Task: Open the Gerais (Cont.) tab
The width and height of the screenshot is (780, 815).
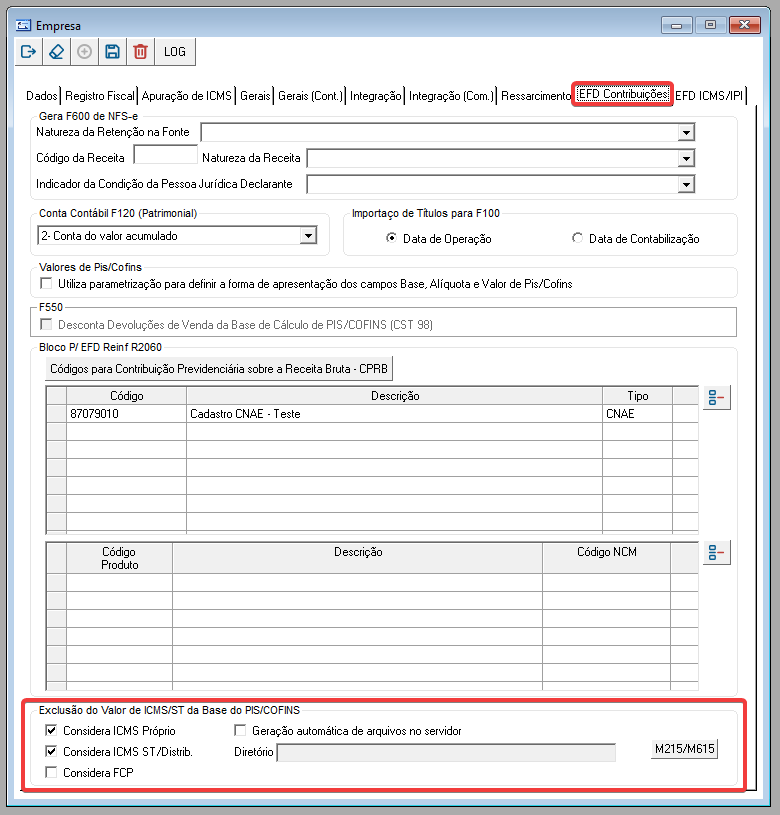Action: click(x=310, y=96)
